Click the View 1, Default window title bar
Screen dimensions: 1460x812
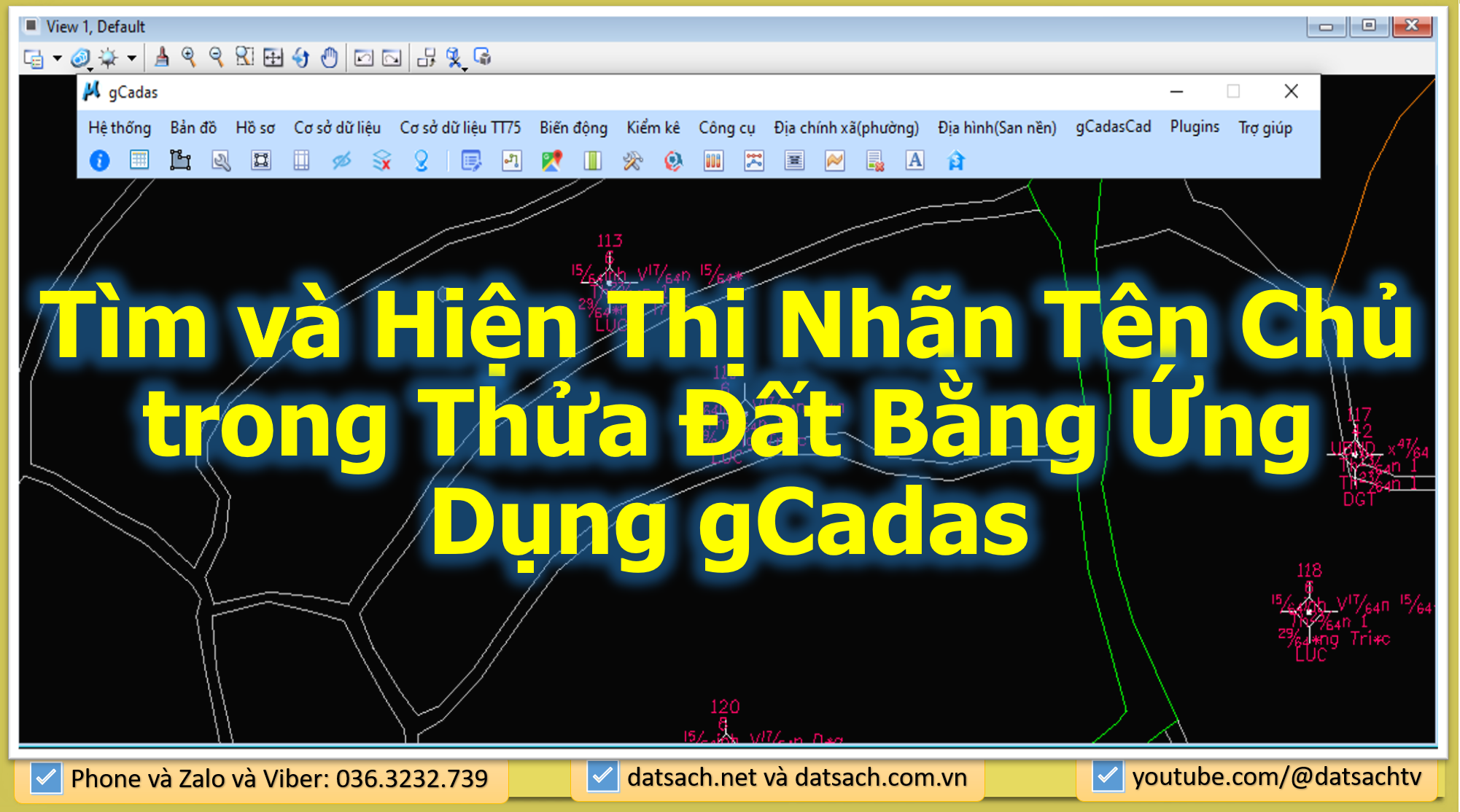pos(95,26)
